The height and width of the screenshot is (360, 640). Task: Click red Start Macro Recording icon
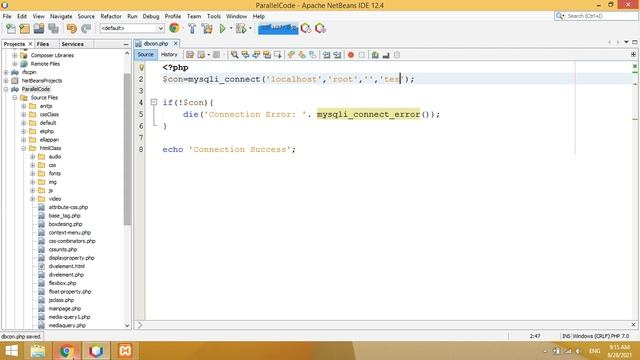click(351, 55)
